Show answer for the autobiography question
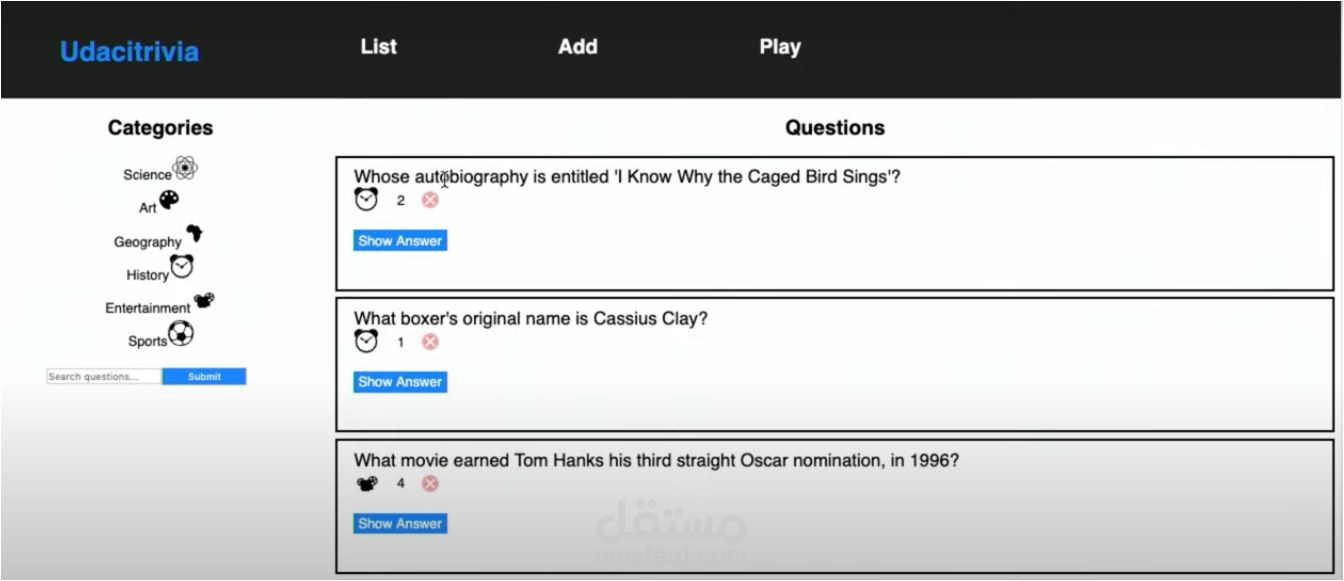This screenshot has height=581, width=1344. (x=399, y=240)
